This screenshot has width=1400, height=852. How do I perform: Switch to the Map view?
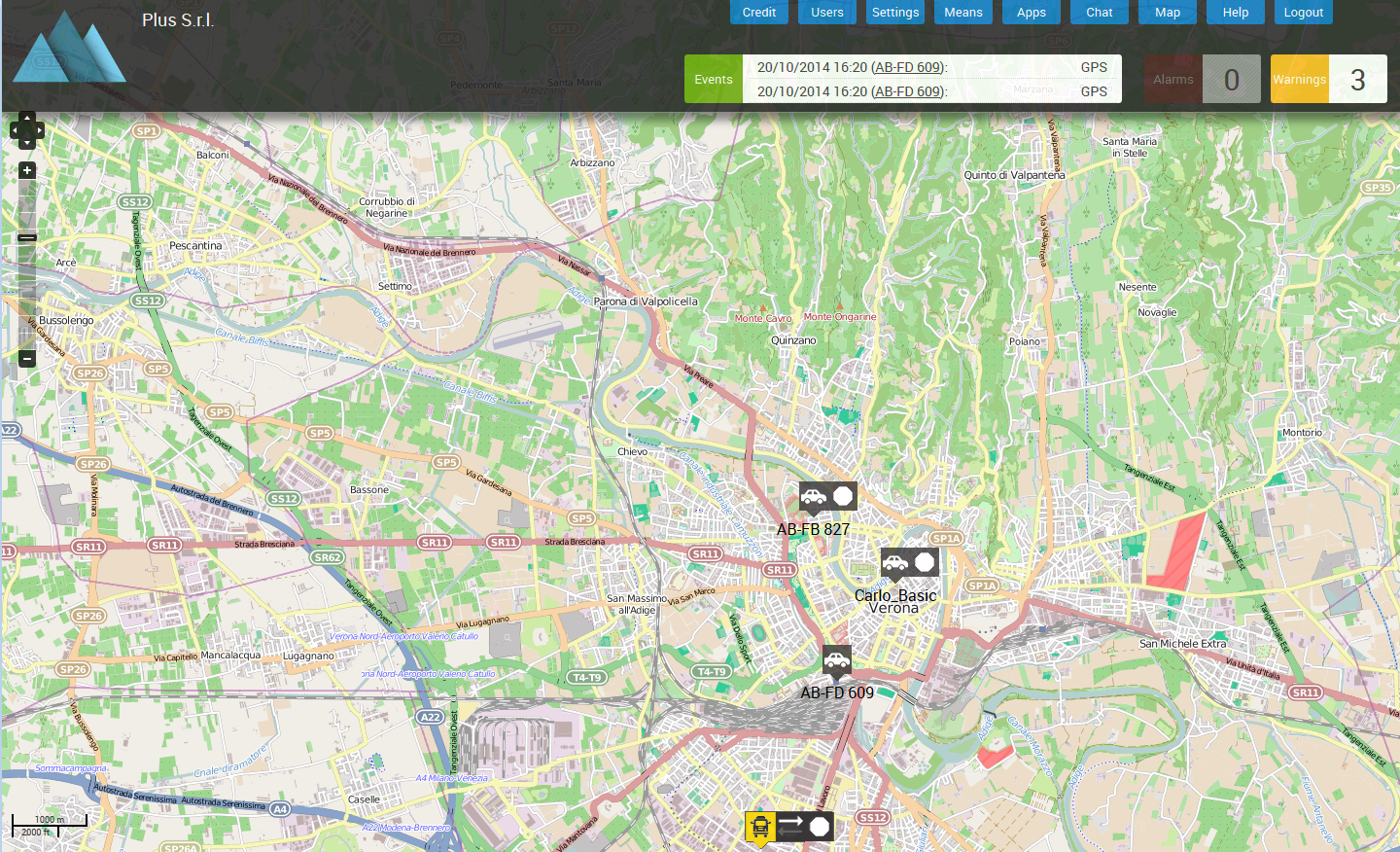click(1168, 12)
